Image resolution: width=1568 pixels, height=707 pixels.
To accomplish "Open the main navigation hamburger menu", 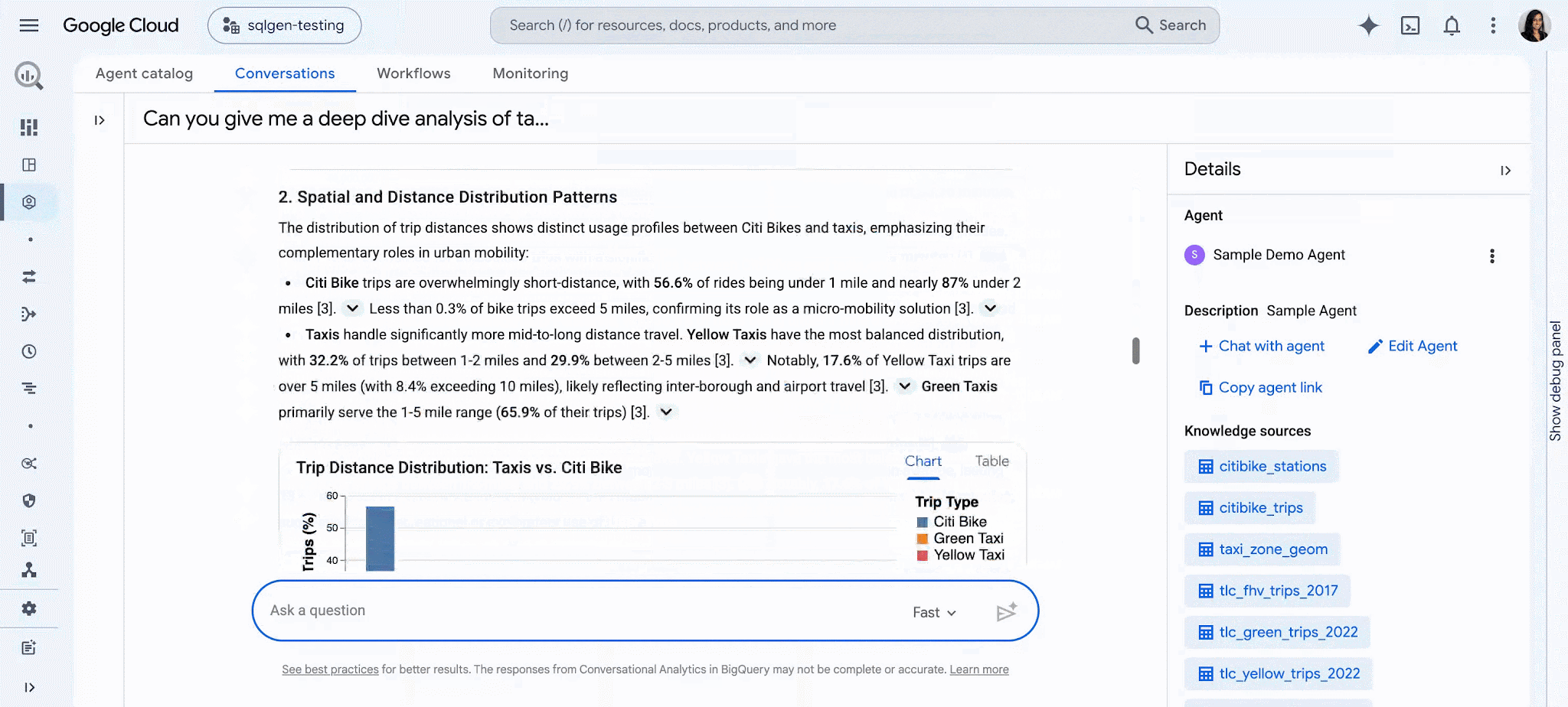I will click(29, 25).
